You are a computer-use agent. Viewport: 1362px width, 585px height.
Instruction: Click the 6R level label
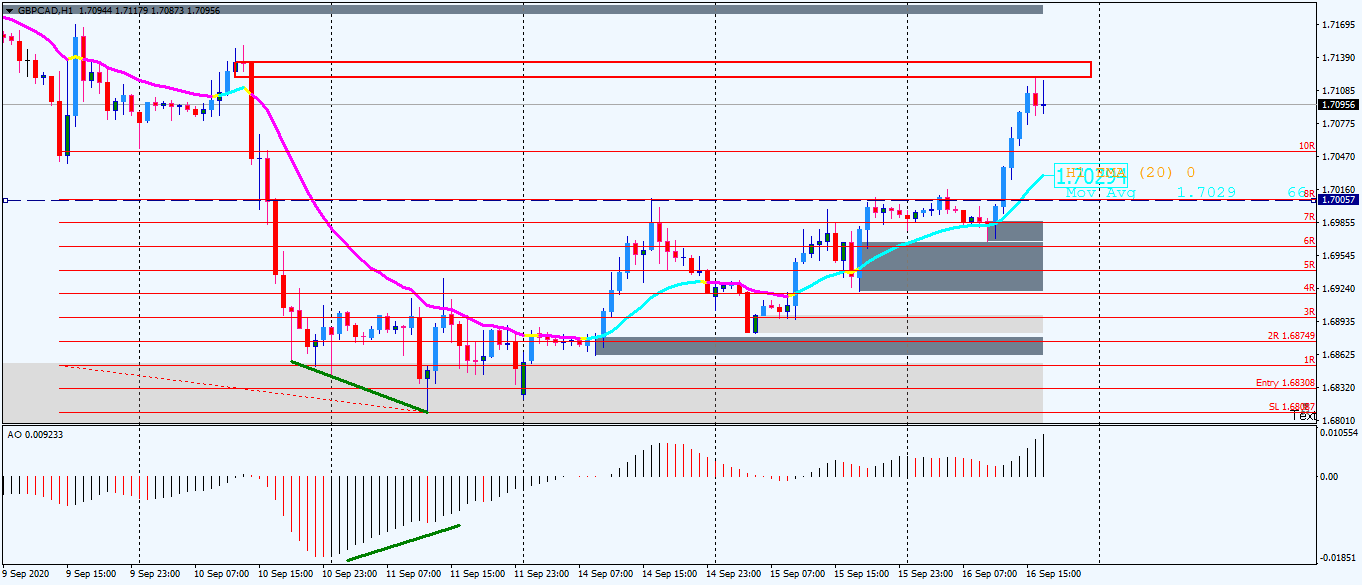coord(1308,241)
